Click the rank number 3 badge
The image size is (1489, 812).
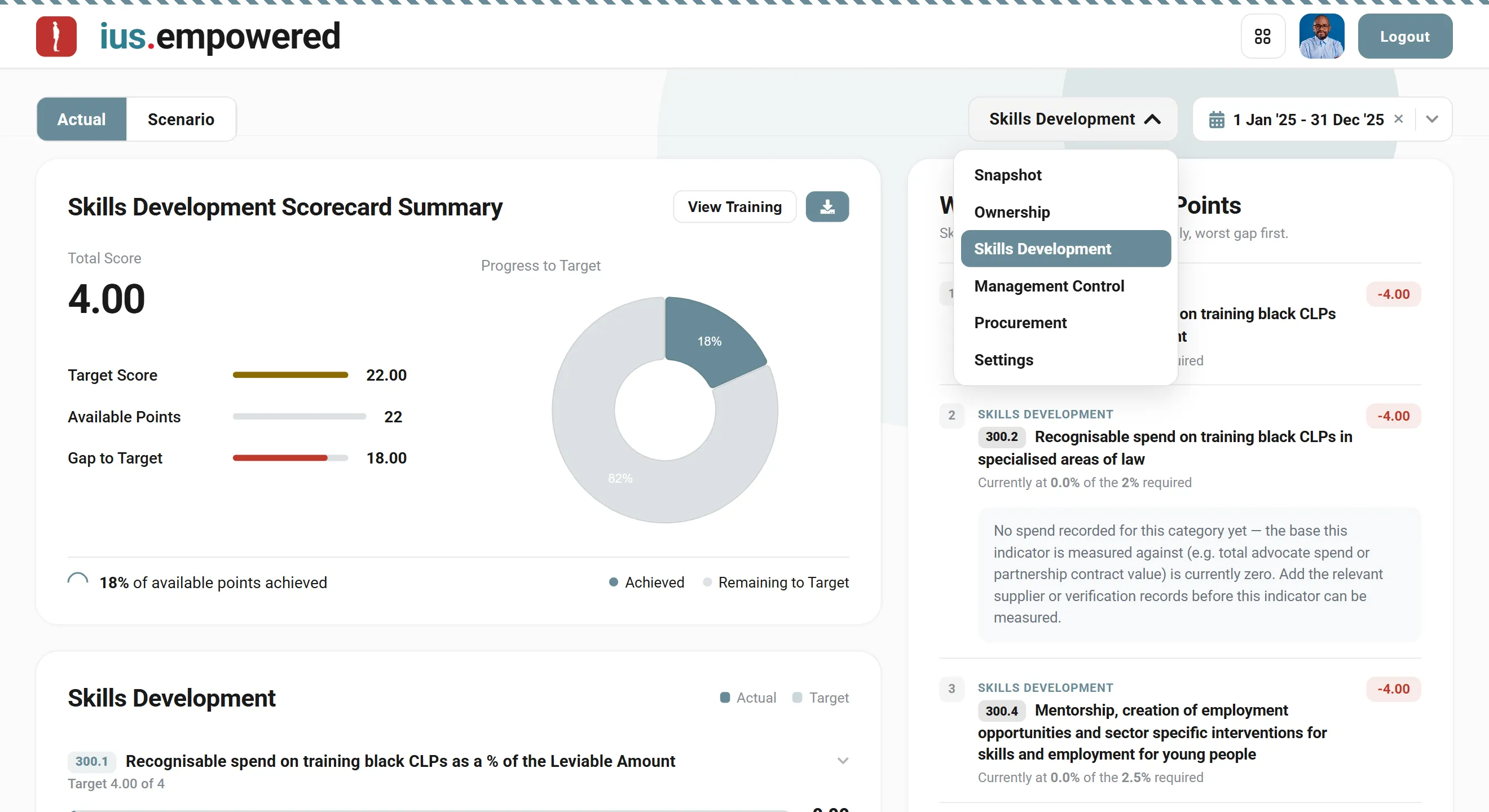951,689
